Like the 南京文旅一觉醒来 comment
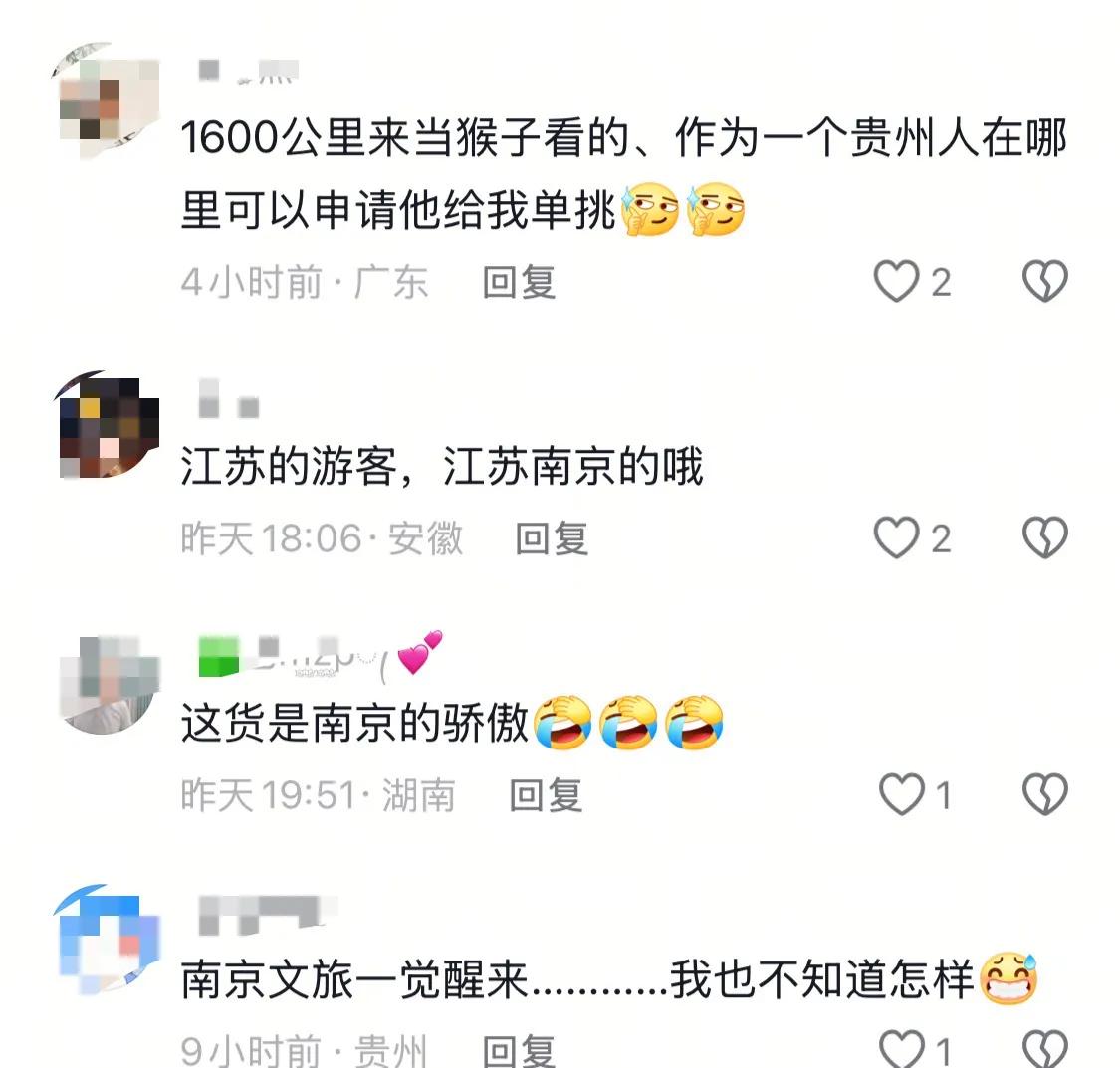Image resolution: width=1120 pixels, height=1068 pixels. coord(901,1049)
